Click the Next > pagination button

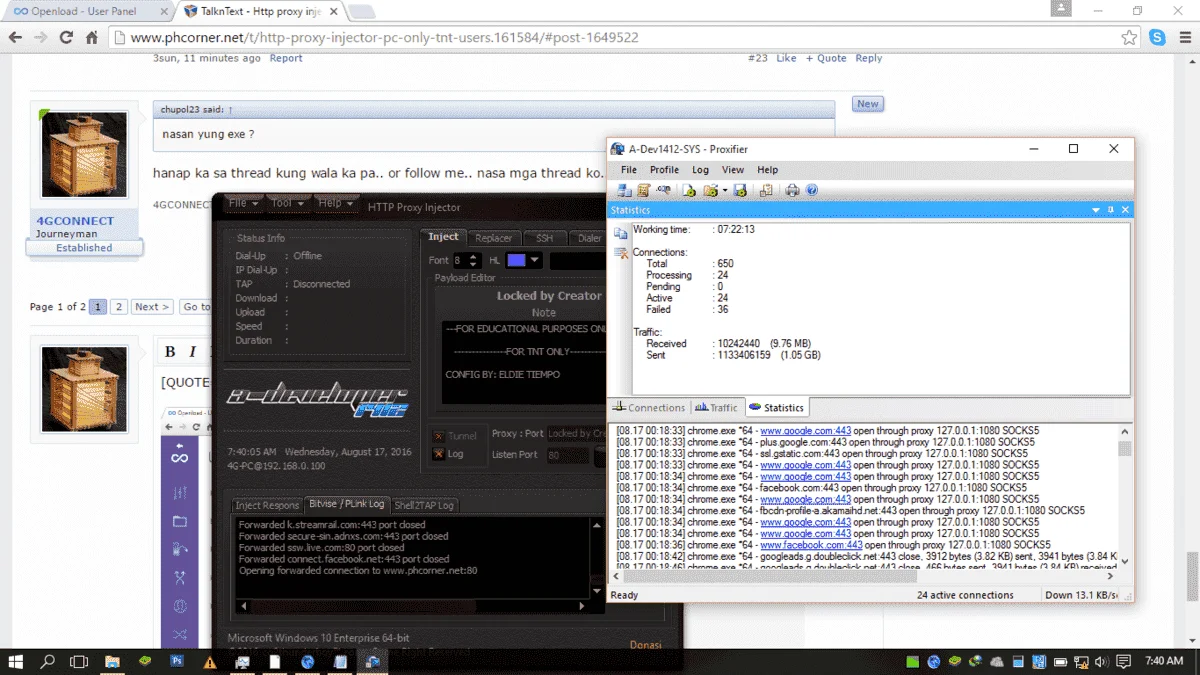(152, 307)
